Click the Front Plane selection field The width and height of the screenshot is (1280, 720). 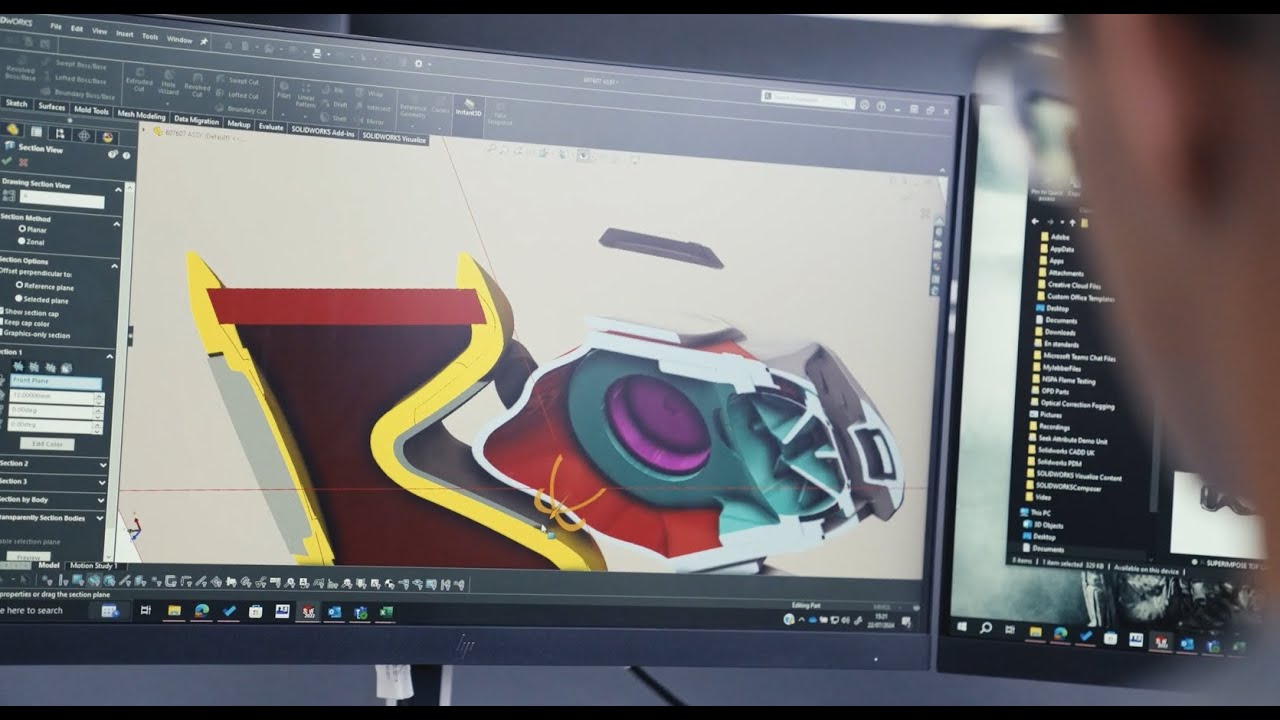coord(55,382)
